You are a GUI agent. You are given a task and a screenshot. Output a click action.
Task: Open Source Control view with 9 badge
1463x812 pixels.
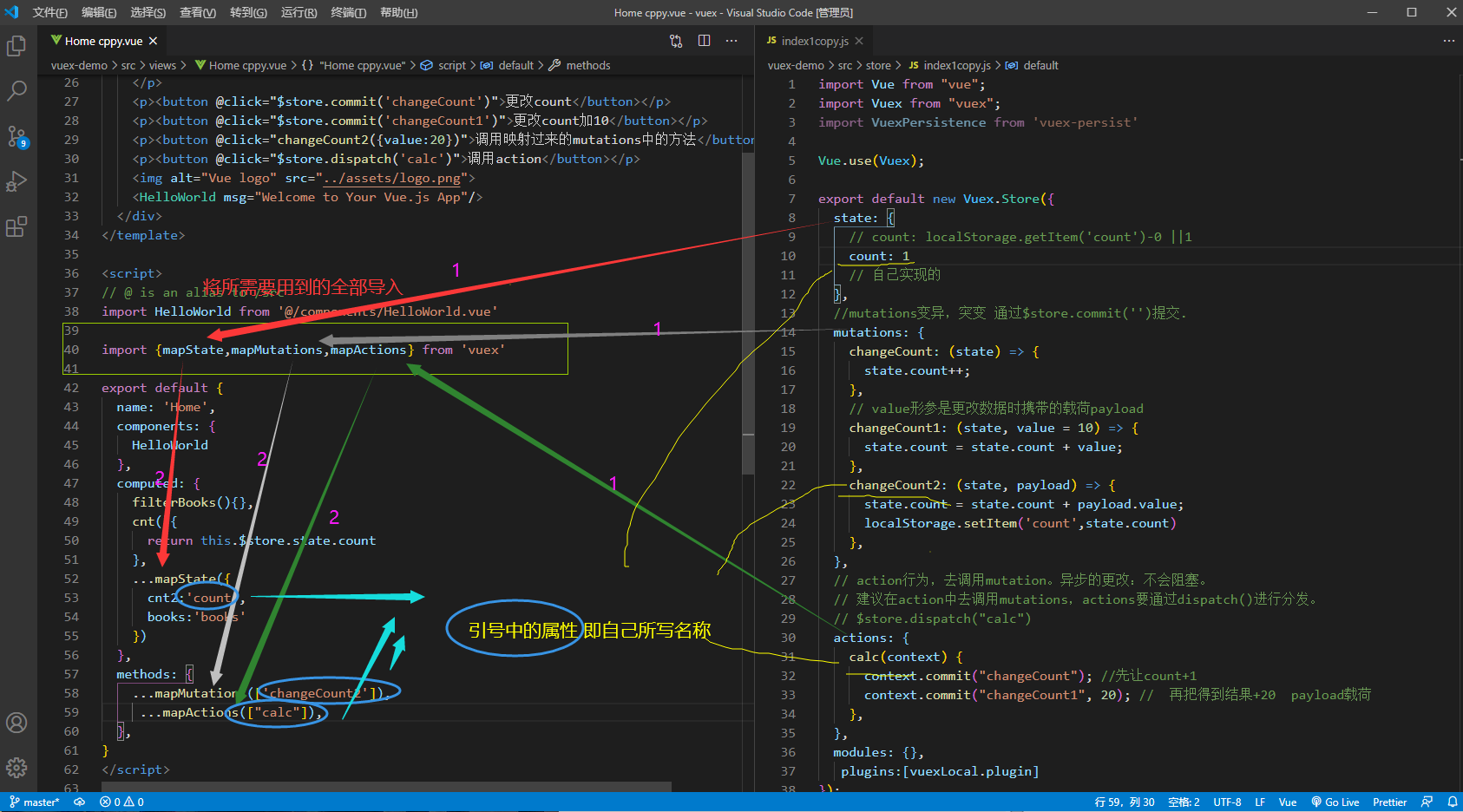[x=16, y=136]
